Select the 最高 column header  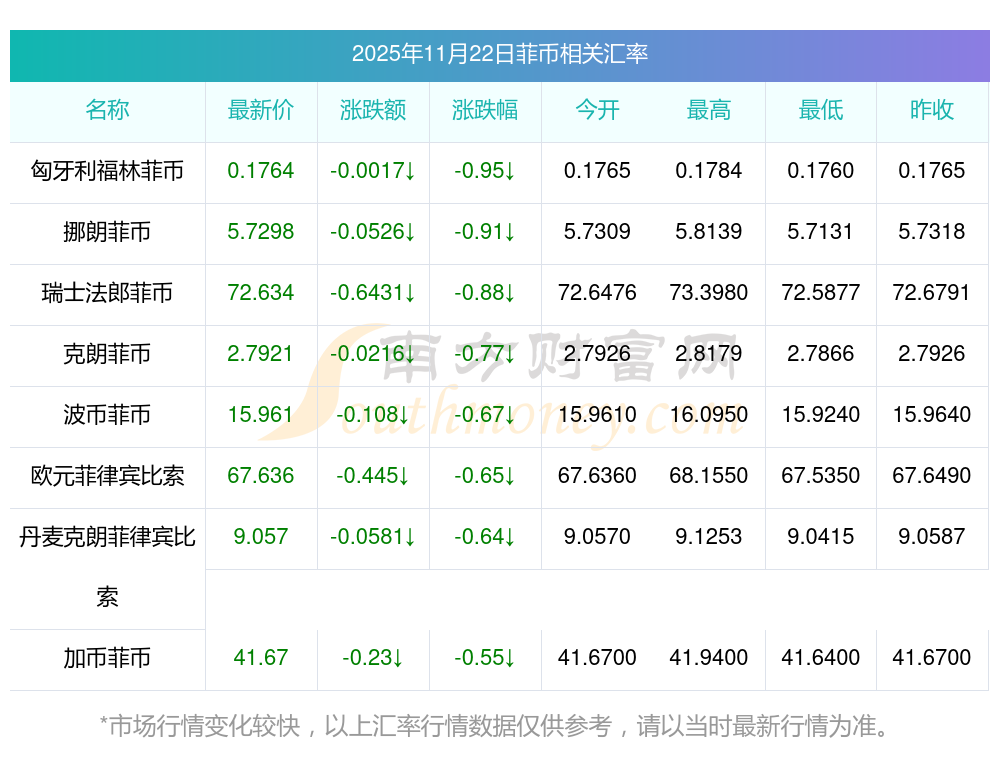[709, 110]
